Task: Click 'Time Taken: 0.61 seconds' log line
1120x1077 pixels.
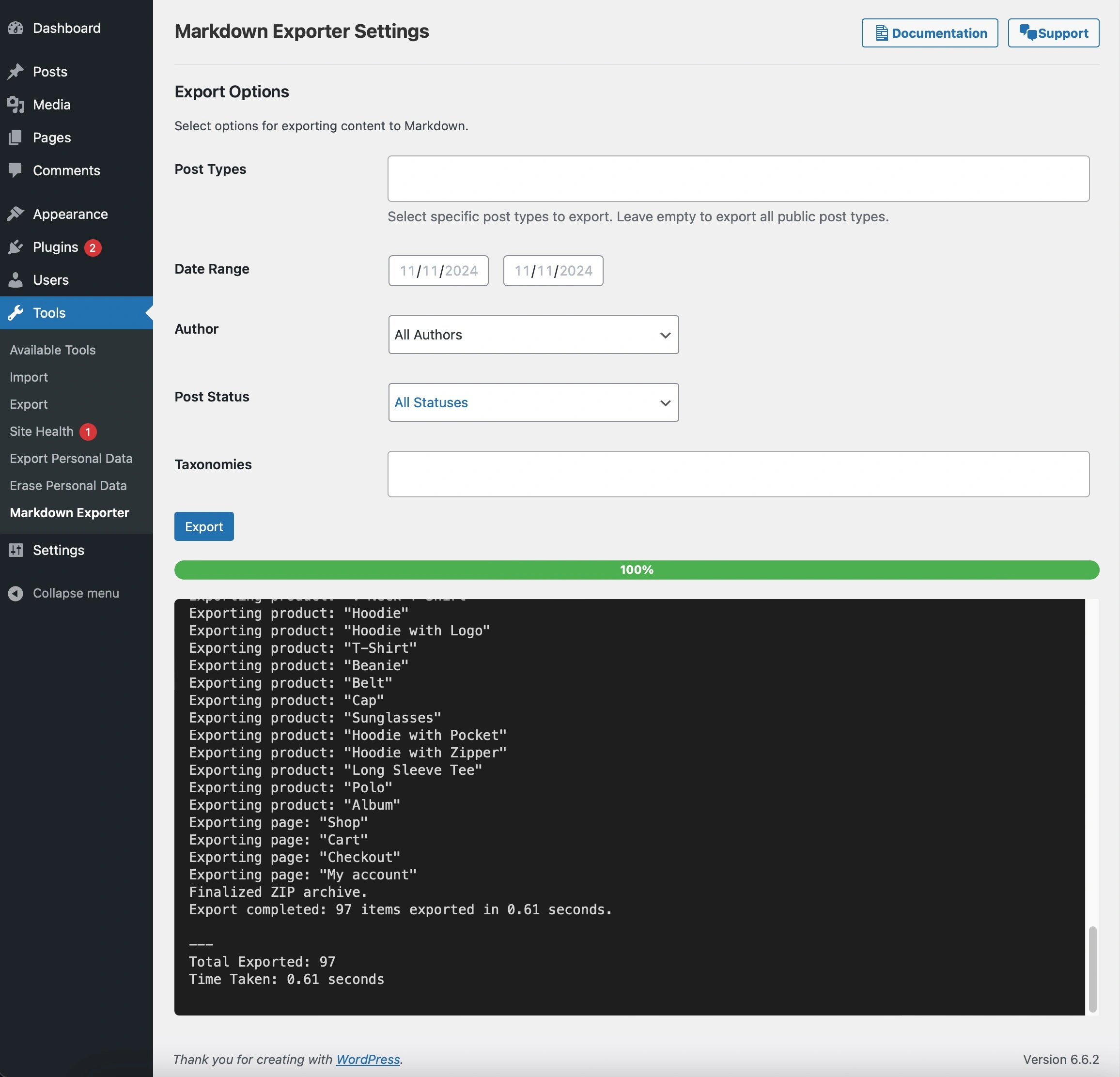Action: coord(287,979)
